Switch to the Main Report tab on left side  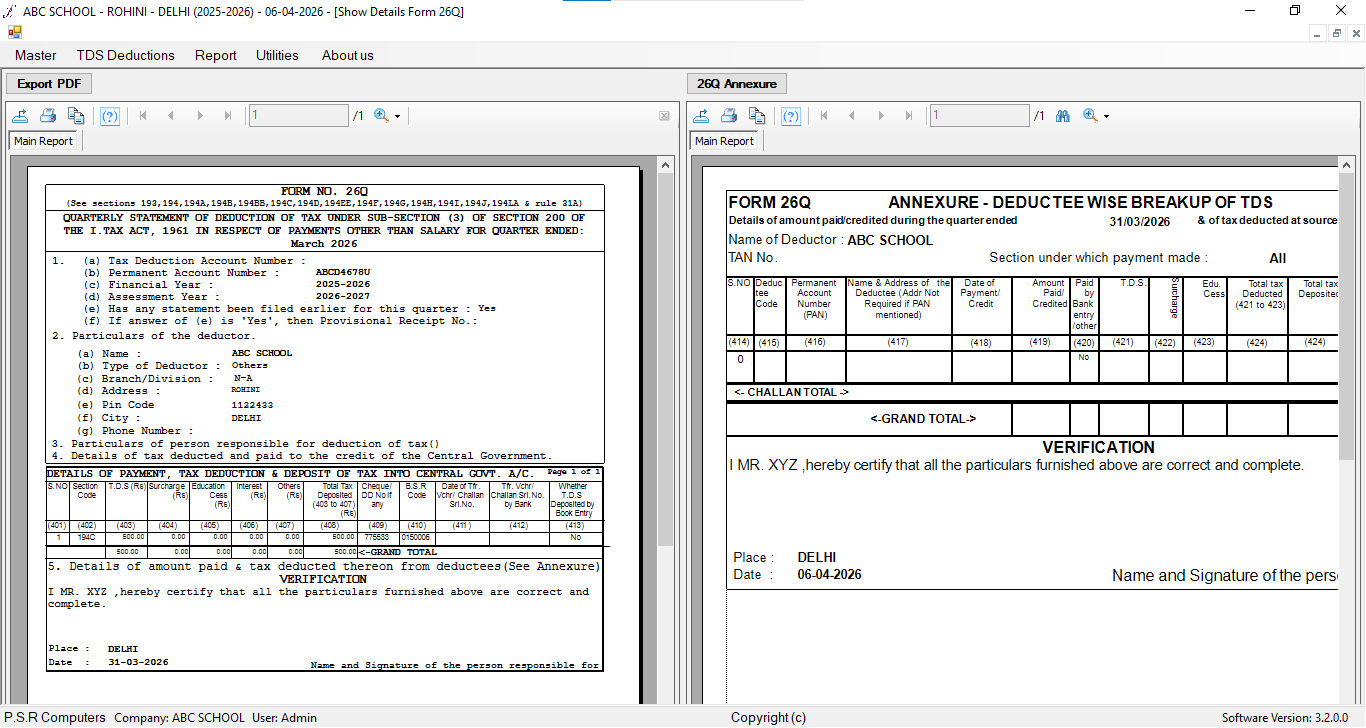(42, 141)
